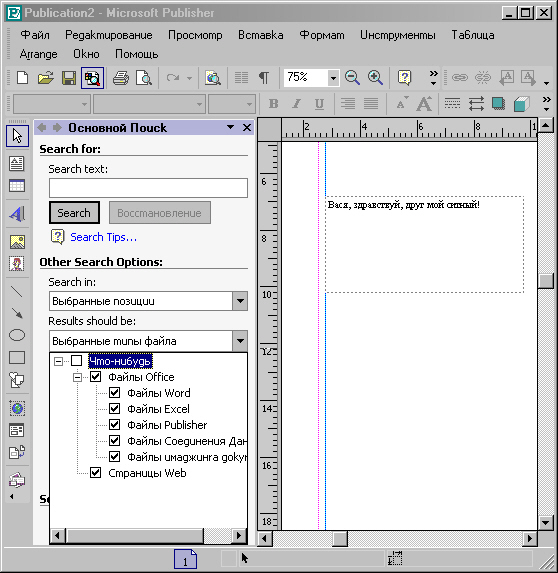Open the Редактирование menu
Image resolution: width=558 pixels, height=573 pixels.
109,35
